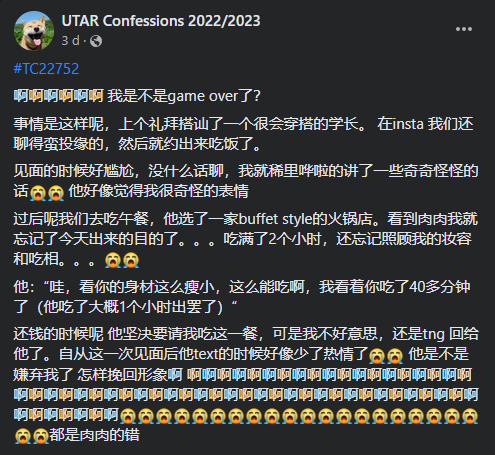Open the #TC22752 hashtag link
Screen dimensions: 495x455
(x=46, y=69)
